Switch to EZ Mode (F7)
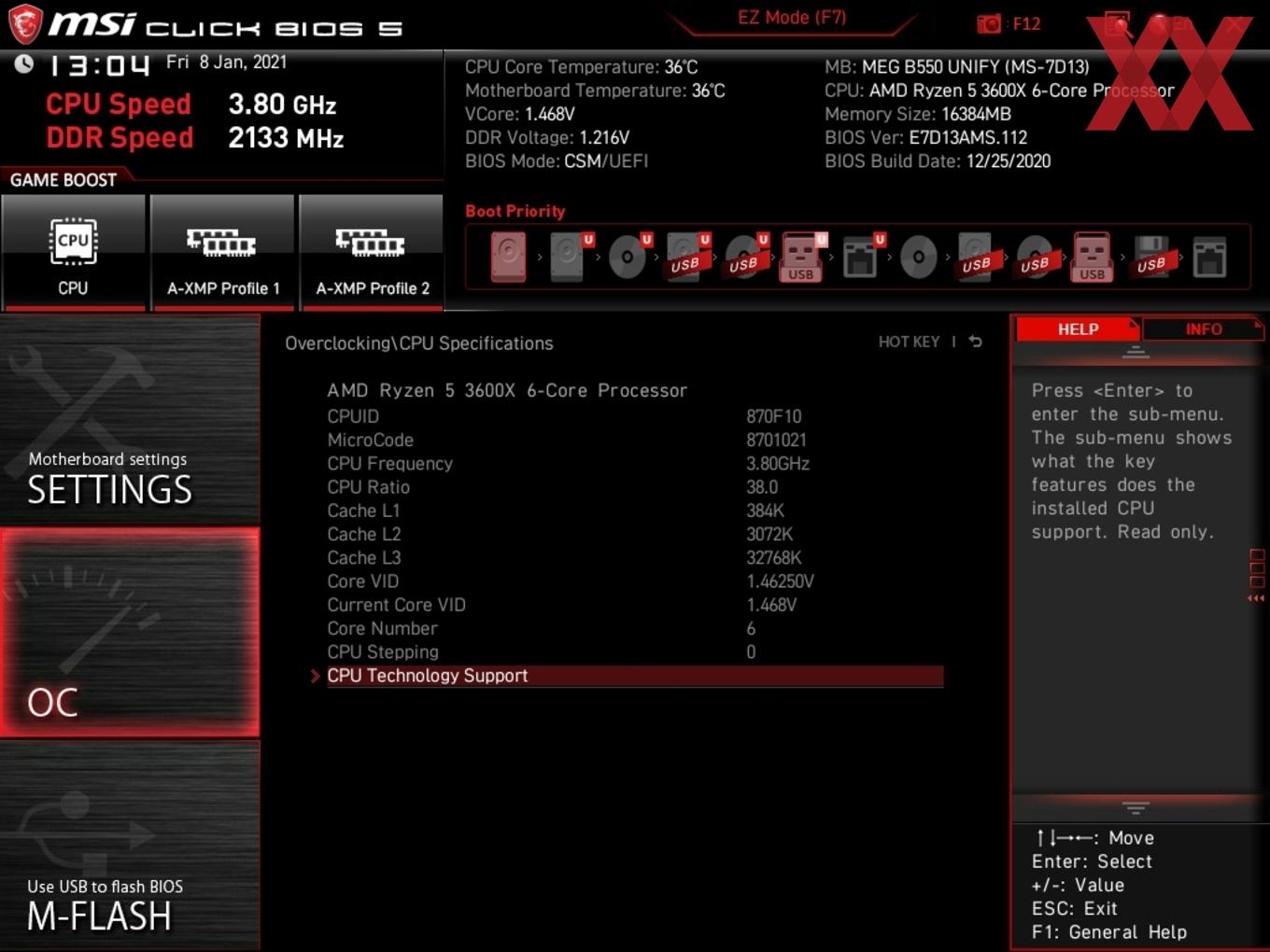The width and height of the screenshot is (1270, 952). pyautogui.click(x=792, y=17)
